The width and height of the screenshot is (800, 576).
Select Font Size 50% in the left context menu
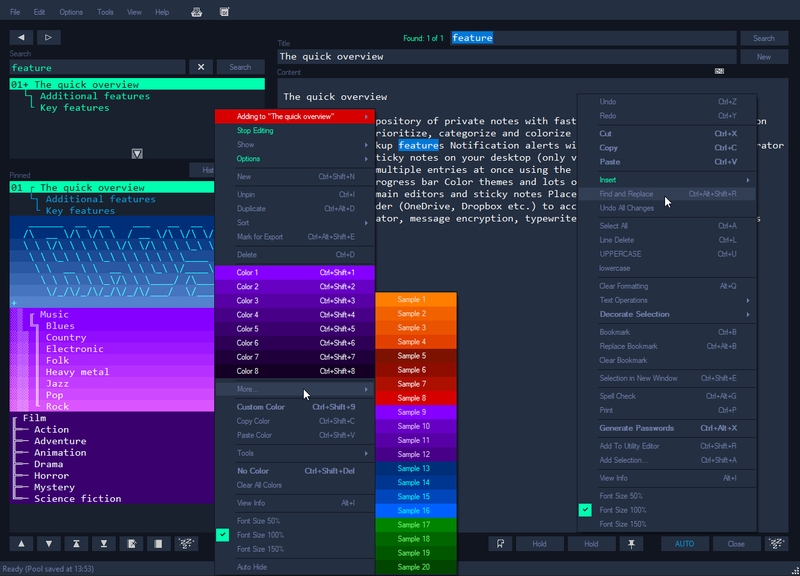[x=295, y=521]
